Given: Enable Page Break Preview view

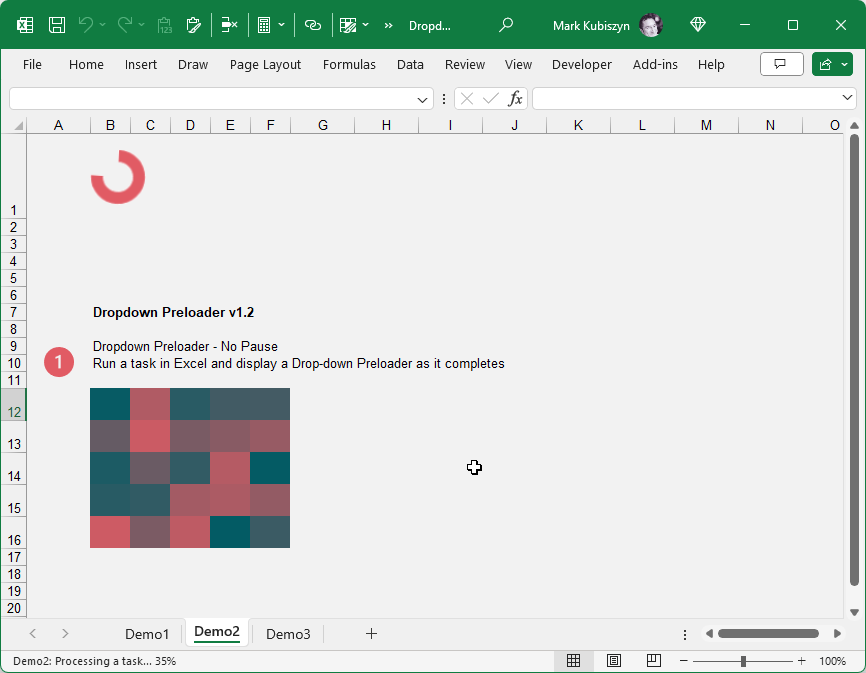Looking at the screenshot, I should pos(653,661).
